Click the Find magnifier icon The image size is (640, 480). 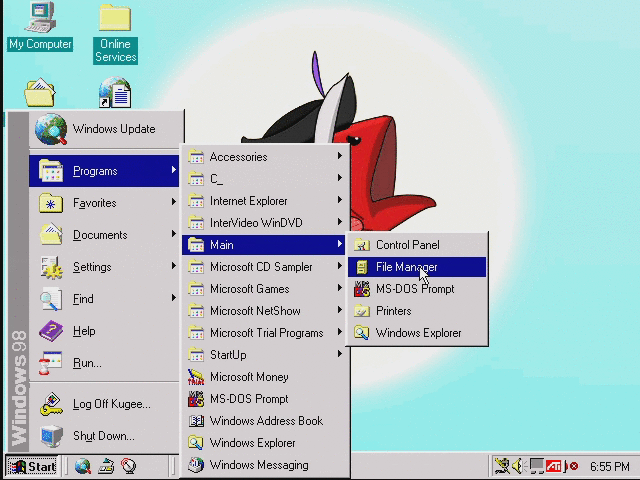pyautogui.click(x=51, y=299)
